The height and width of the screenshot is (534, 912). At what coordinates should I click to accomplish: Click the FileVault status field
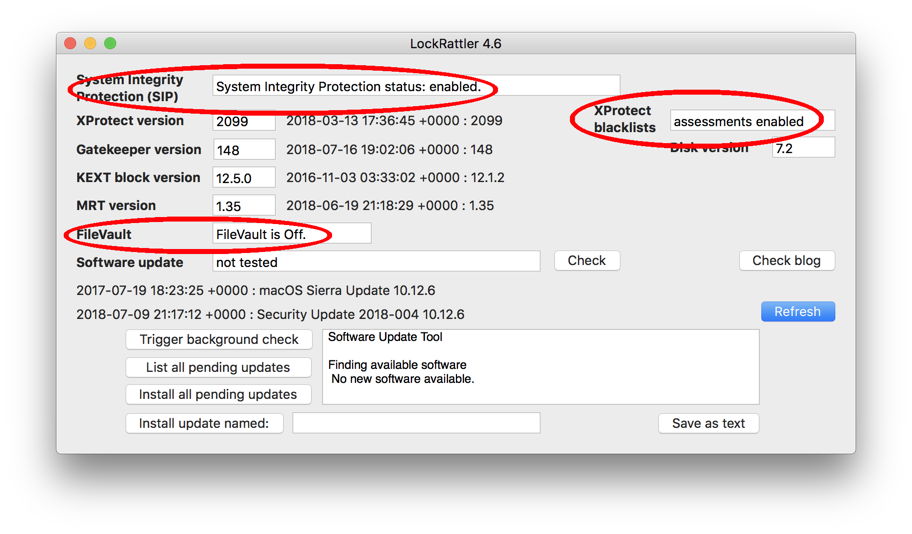(291, 234)
